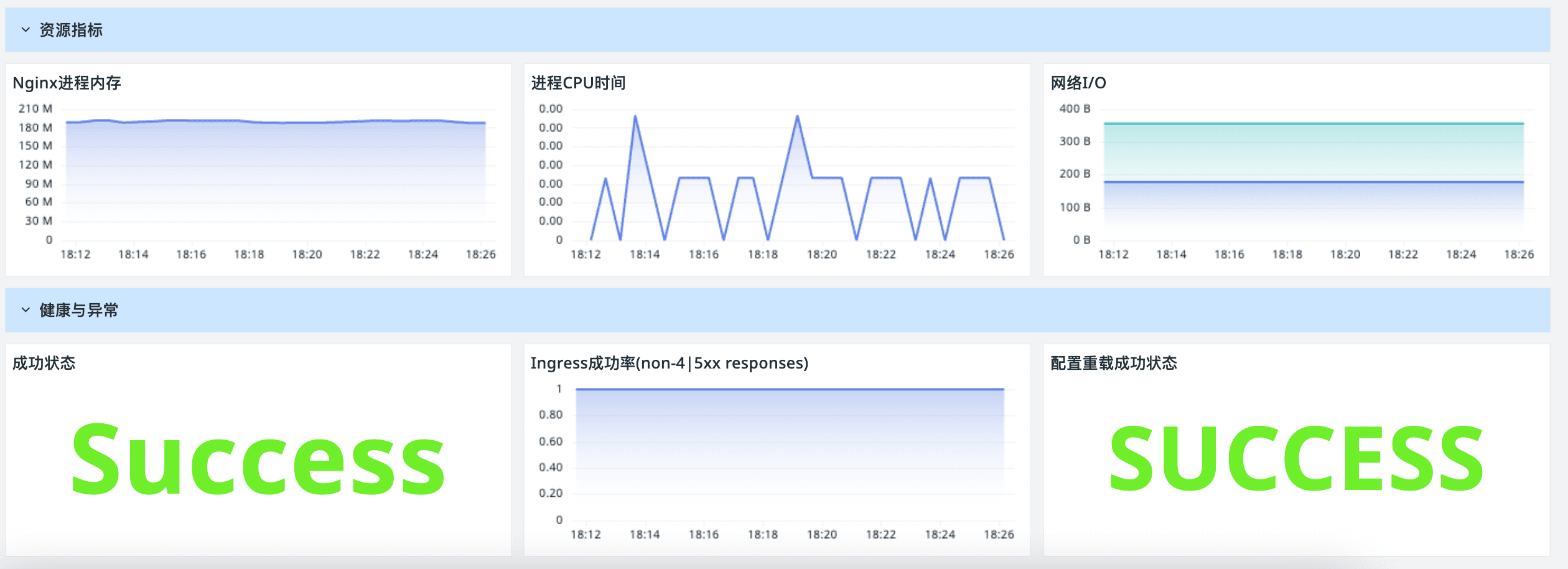Click the uppercase SUCCESS reload status value
Viewport: 1568px width, 569px height.
(1296, 458)
